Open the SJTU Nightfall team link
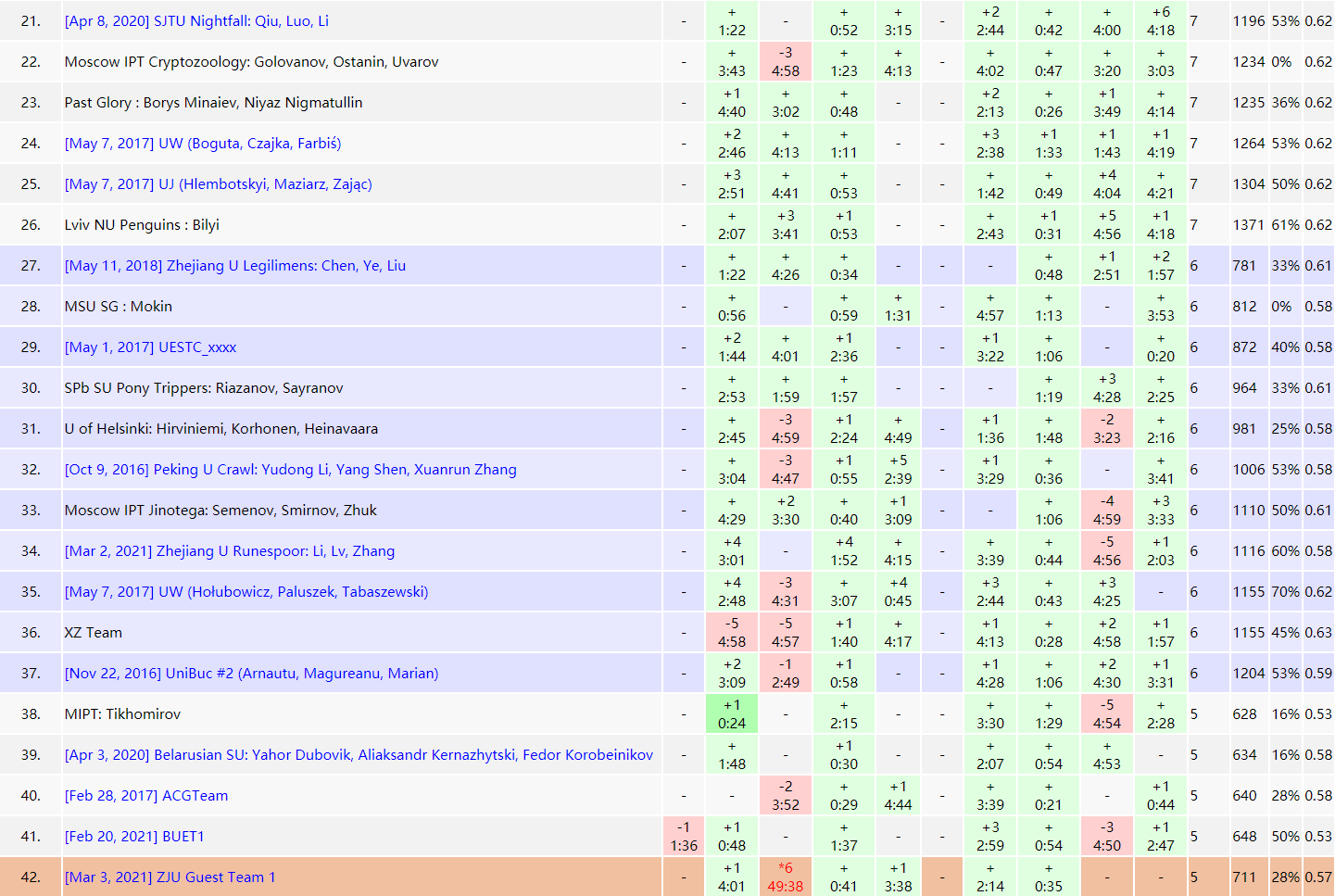The height and width of the screenshot is (896, 1335). (196, 21)
